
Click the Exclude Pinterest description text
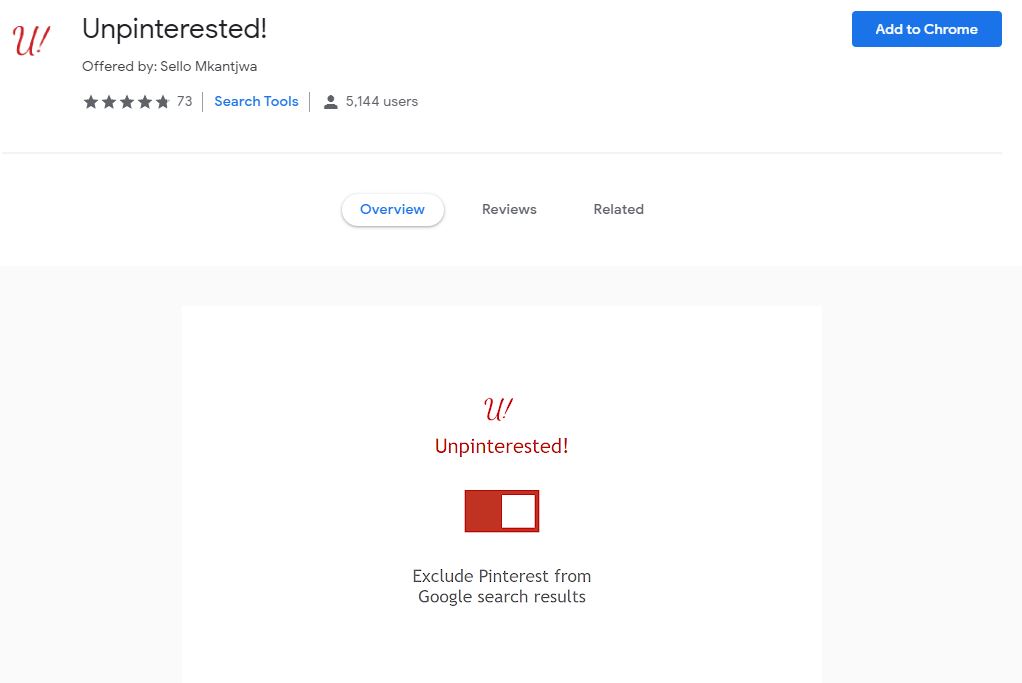[x=501, y=586]
